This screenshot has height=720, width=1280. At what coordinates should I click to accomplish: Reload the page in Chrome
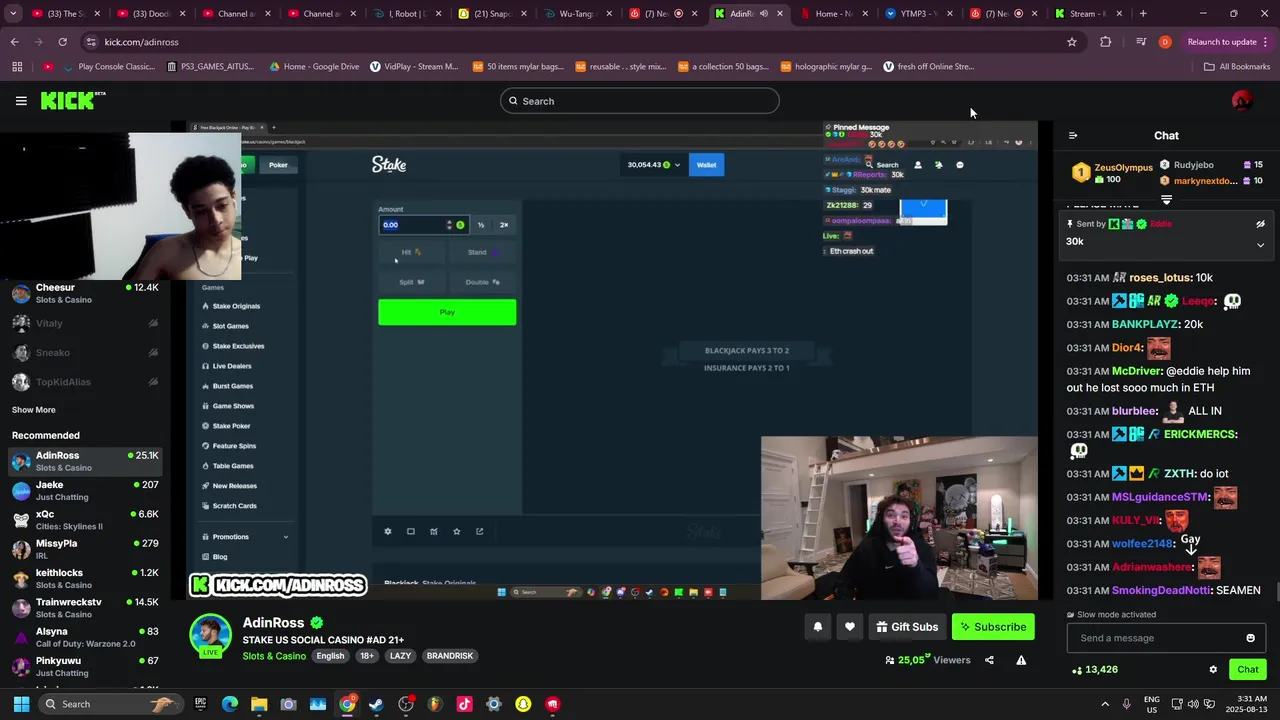point(62,42)
